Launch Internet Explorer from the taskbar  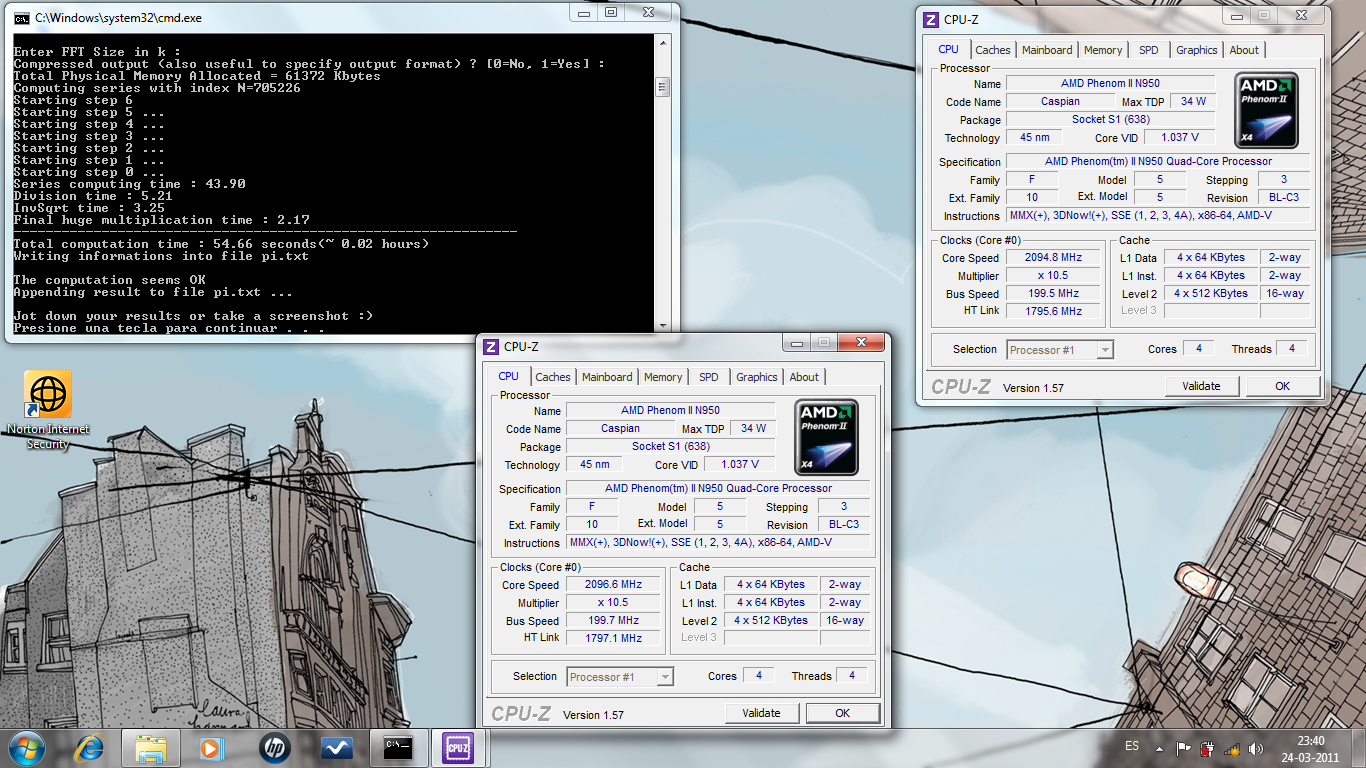pos(90,748)
